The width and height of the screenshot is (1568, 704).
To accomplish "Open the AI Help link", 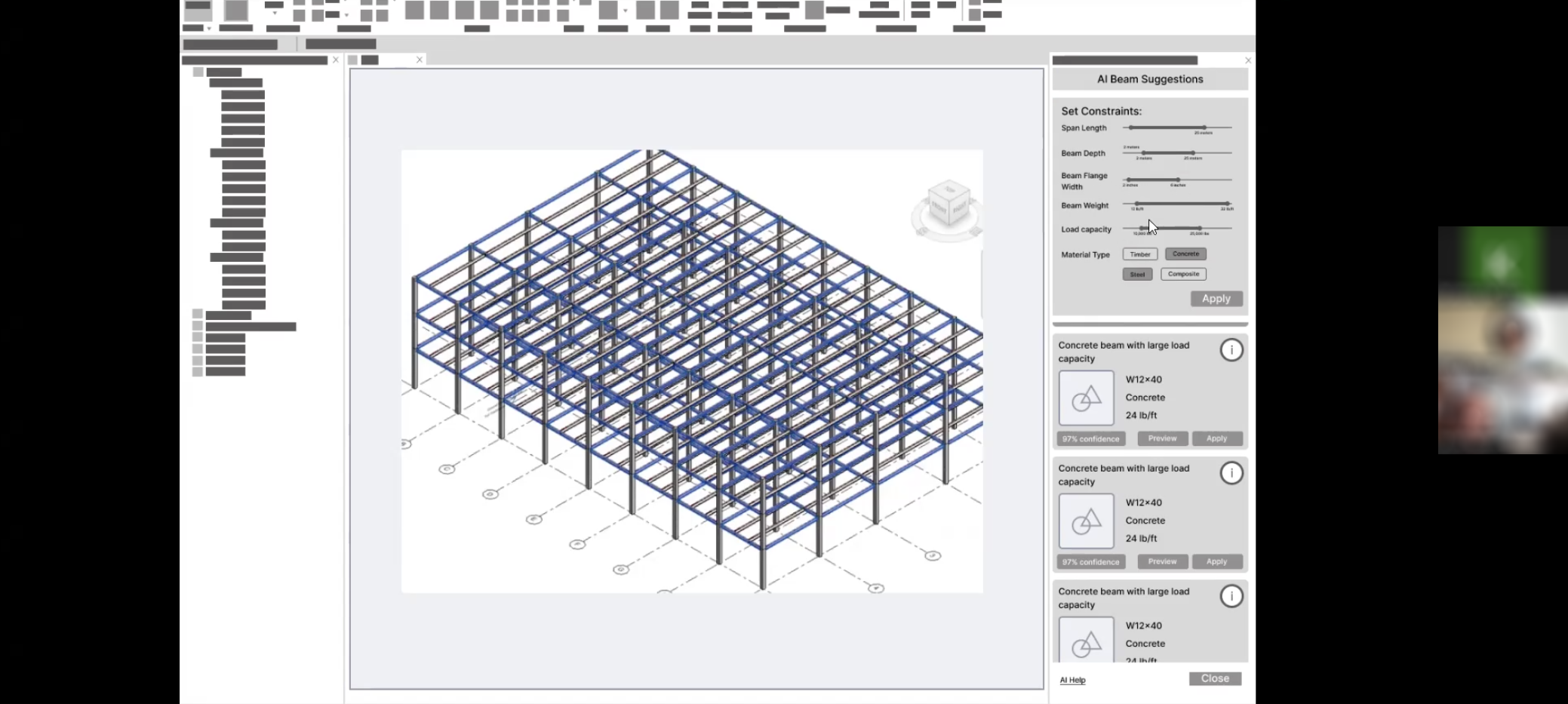I will click(1072, 680).
